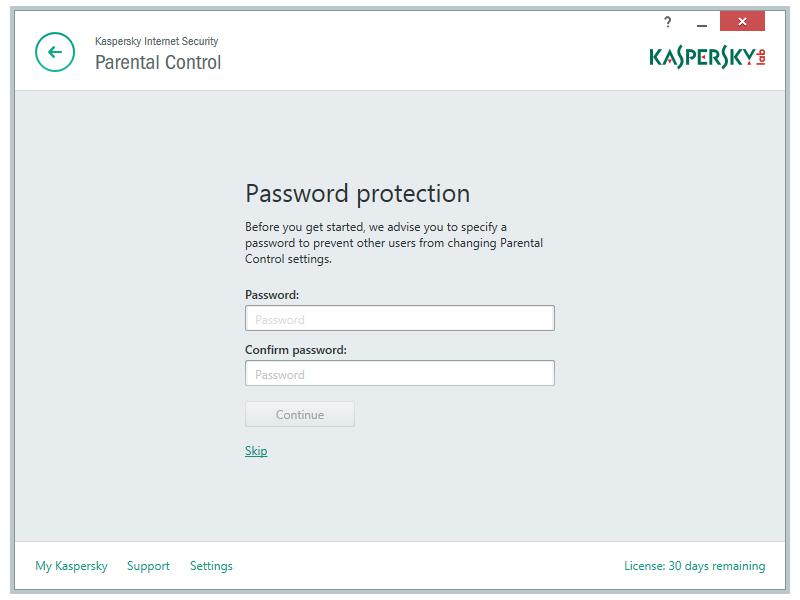
Task: Open the Support link in the footer
Action: click(148, 566)
